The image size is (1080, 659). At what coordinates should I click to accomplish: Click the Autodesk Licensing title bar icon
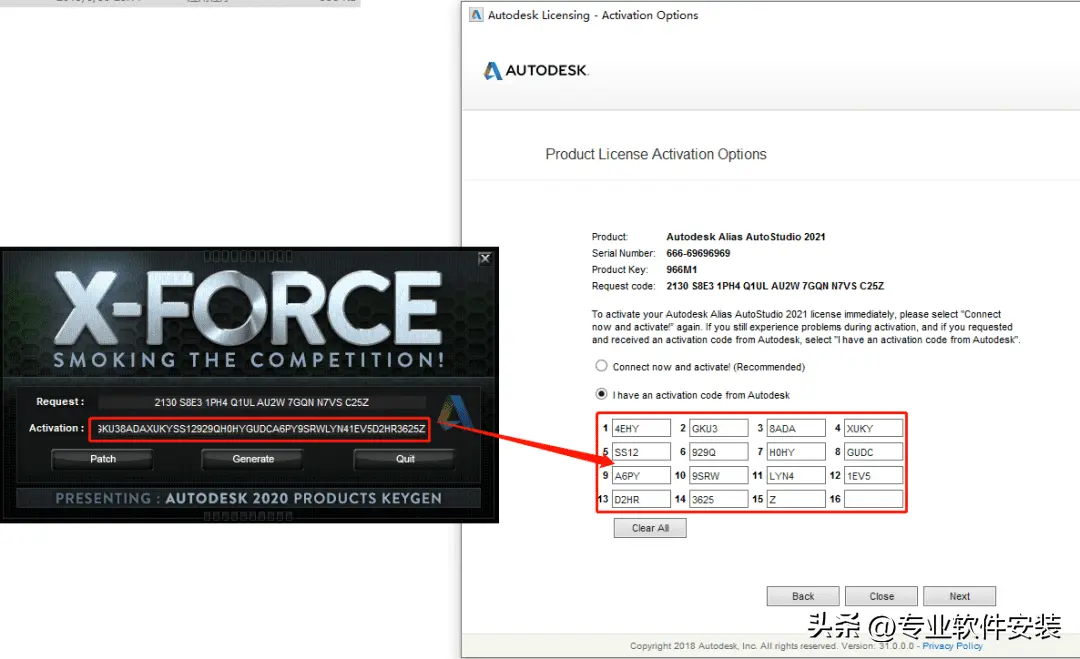[x=476, y=14]
